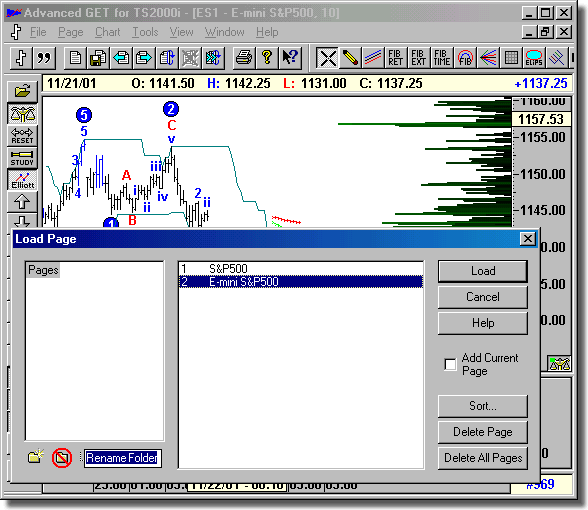Select the FIB TIME tool
Screen dimensions: 588x510
pos(442,58)
